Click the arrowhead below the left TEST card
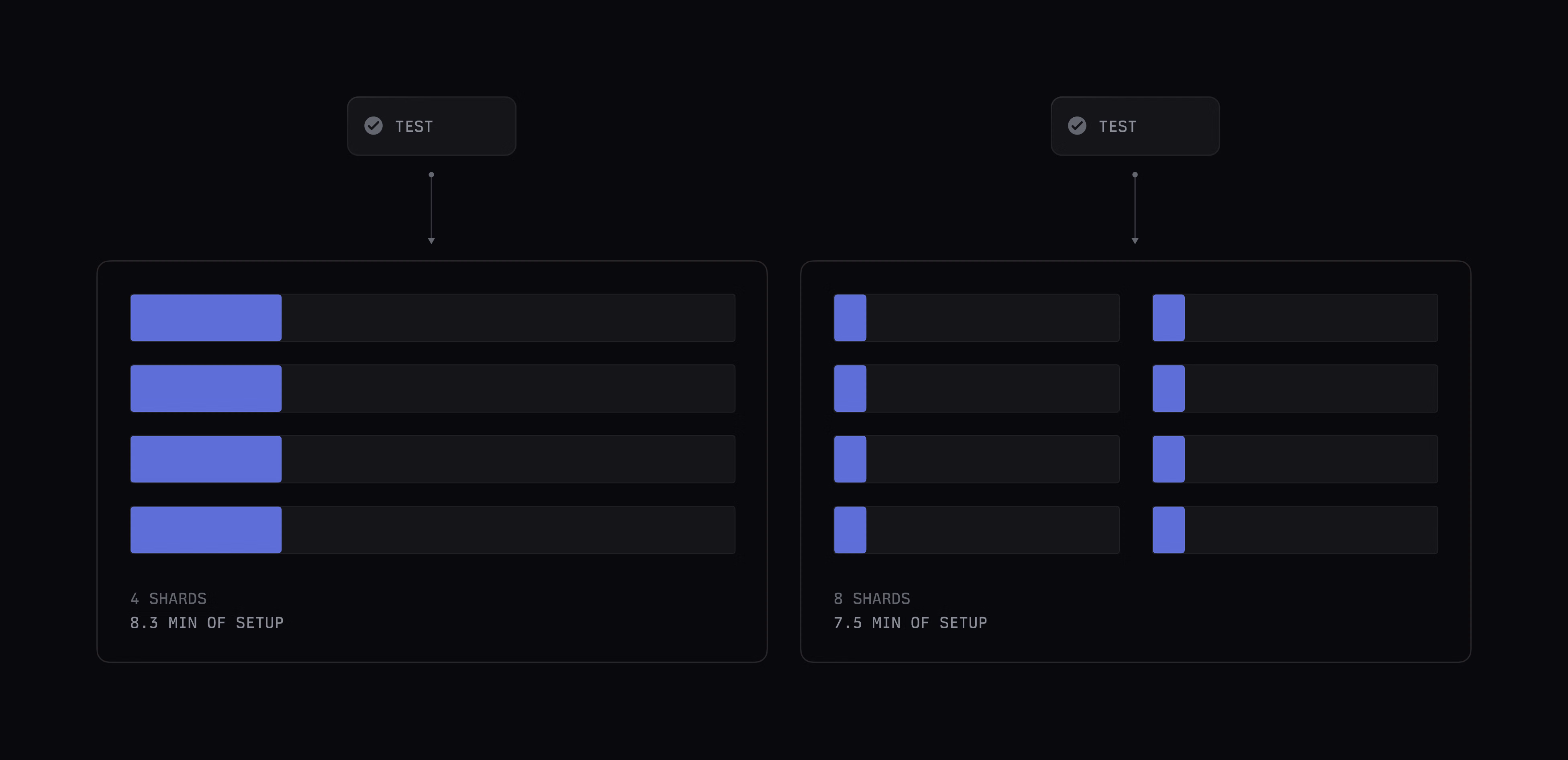The height and width of the screenshot is (760, 1568). tap(432, 241)
